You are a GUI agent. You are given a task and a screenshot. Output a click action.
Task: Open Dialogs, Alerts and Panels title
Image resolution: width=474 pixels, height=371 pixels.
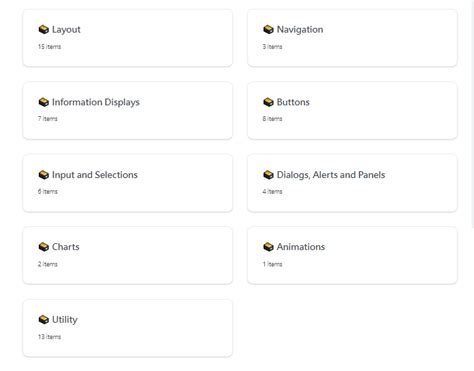click(x=331, y=175)
